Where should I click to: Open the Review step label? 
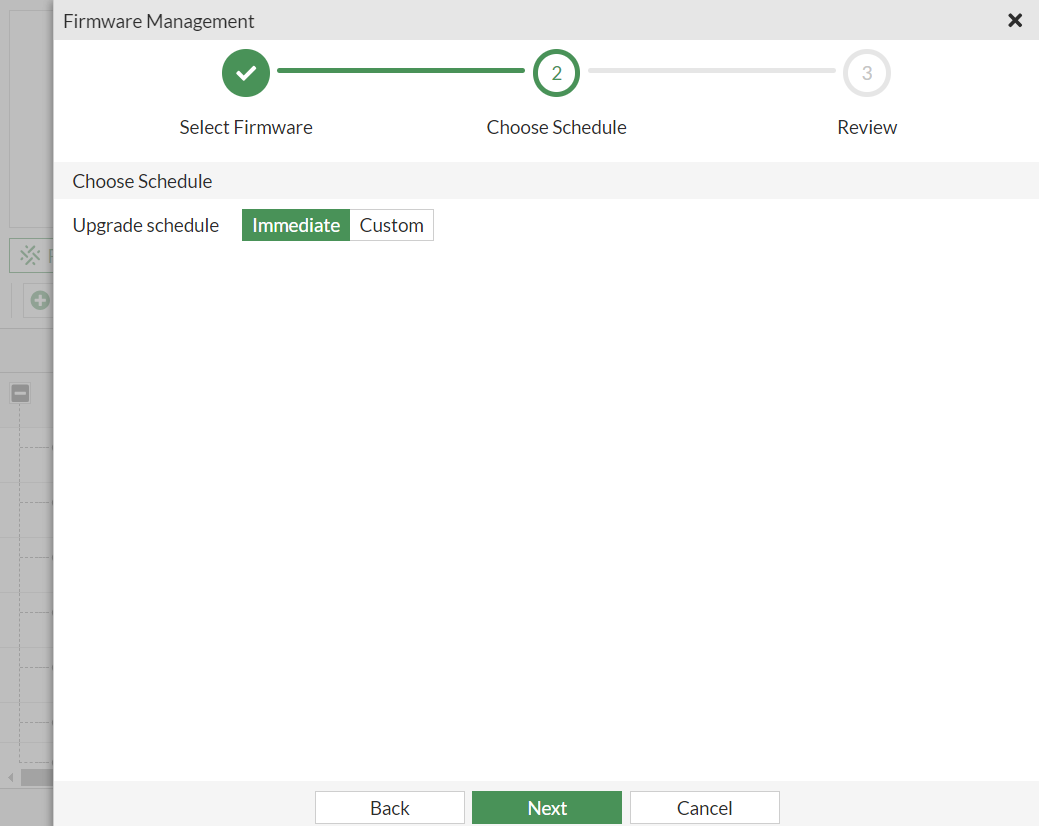coord(866,127)
